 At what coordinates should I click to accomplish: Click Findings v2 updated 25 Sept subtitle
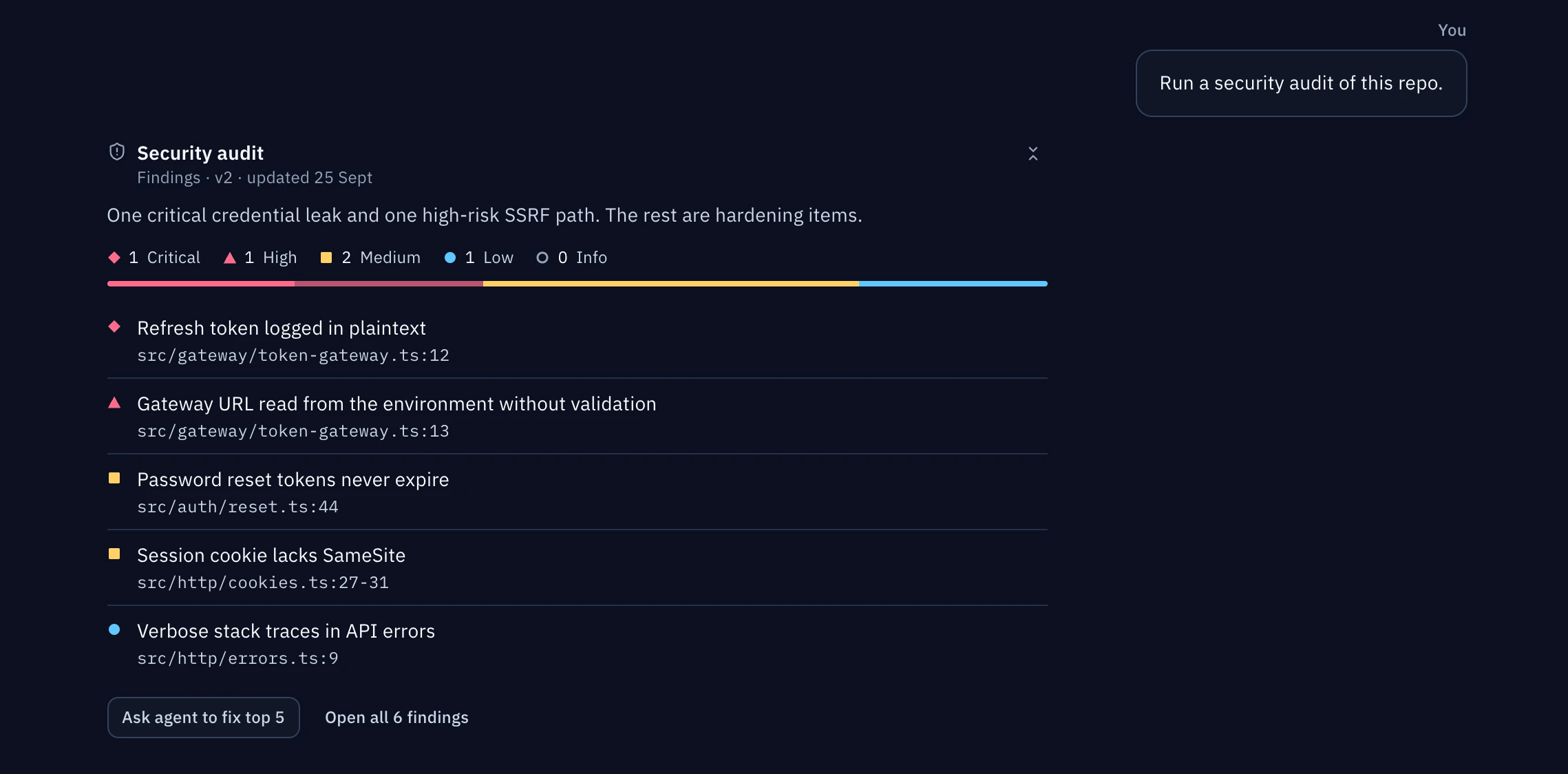pos(255,178)
